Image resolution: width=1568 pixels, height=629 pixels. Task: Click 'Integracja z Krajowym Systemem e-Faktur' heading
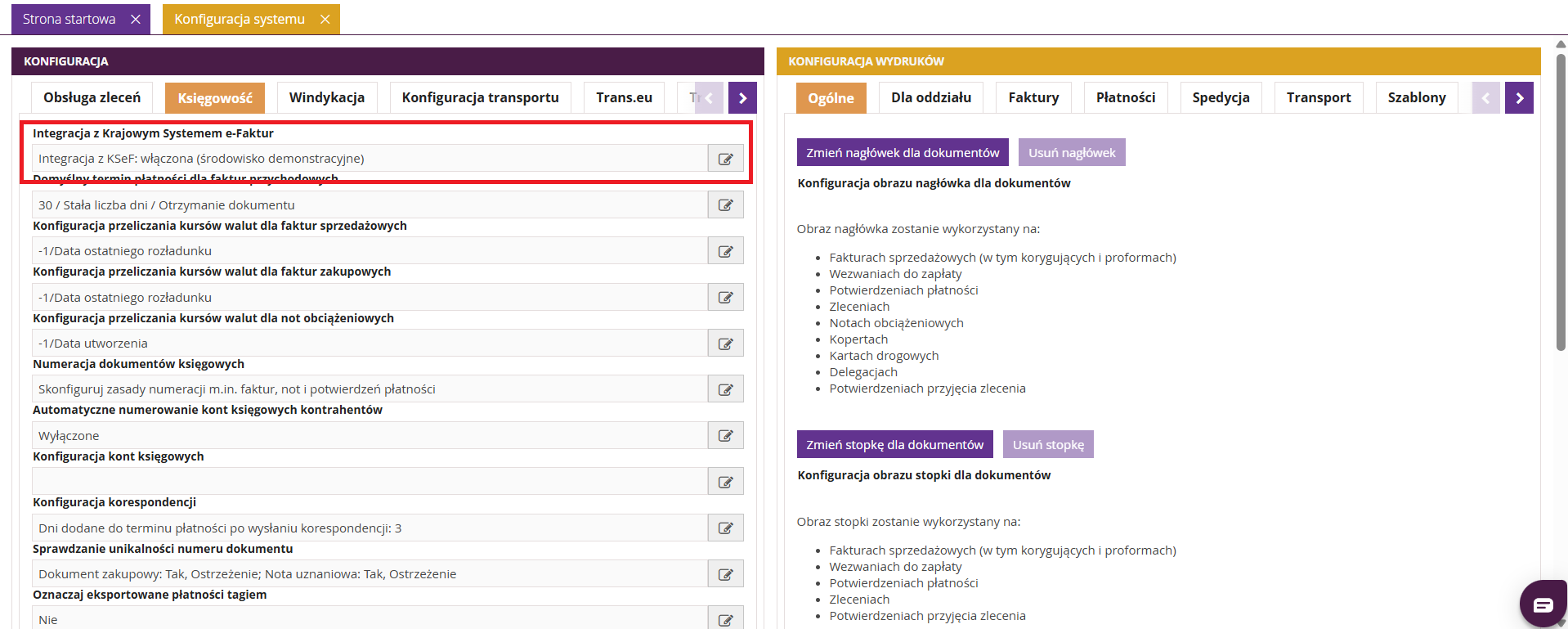[153, 133]
